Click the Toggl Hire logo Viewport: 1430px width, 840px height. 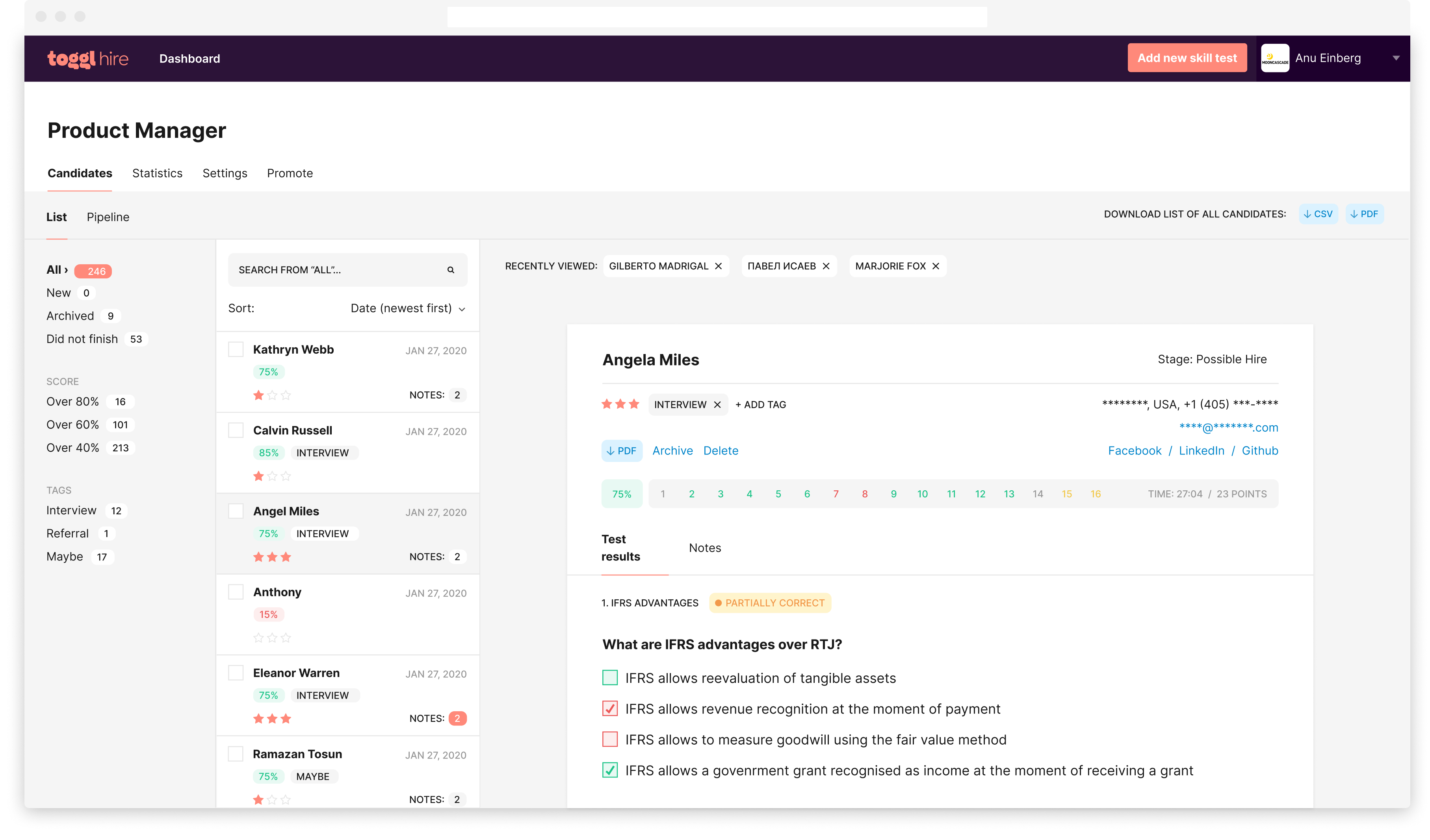click(x=88, y=58)
